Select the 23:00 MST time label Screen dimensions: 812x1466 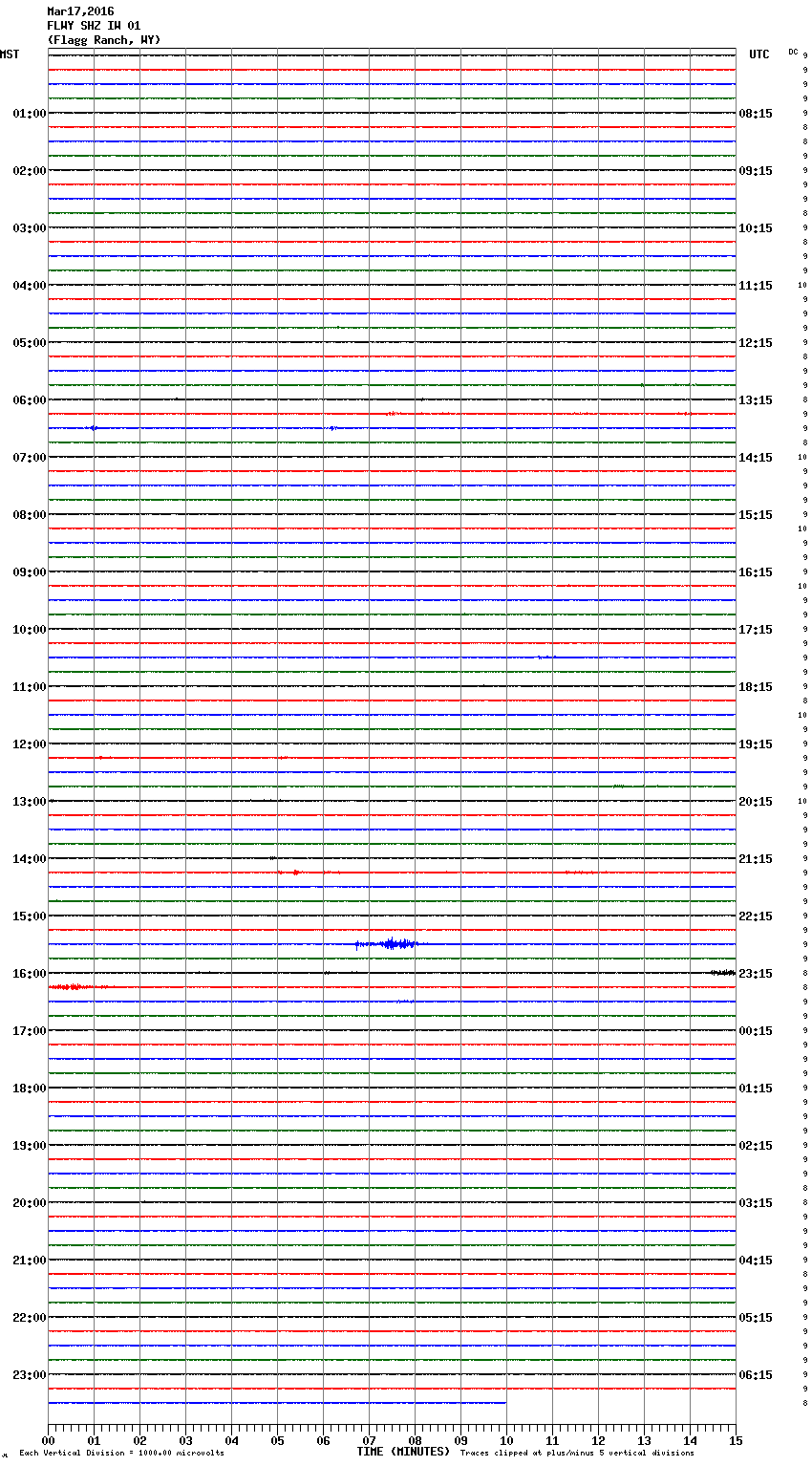[x=29, y=1375]
